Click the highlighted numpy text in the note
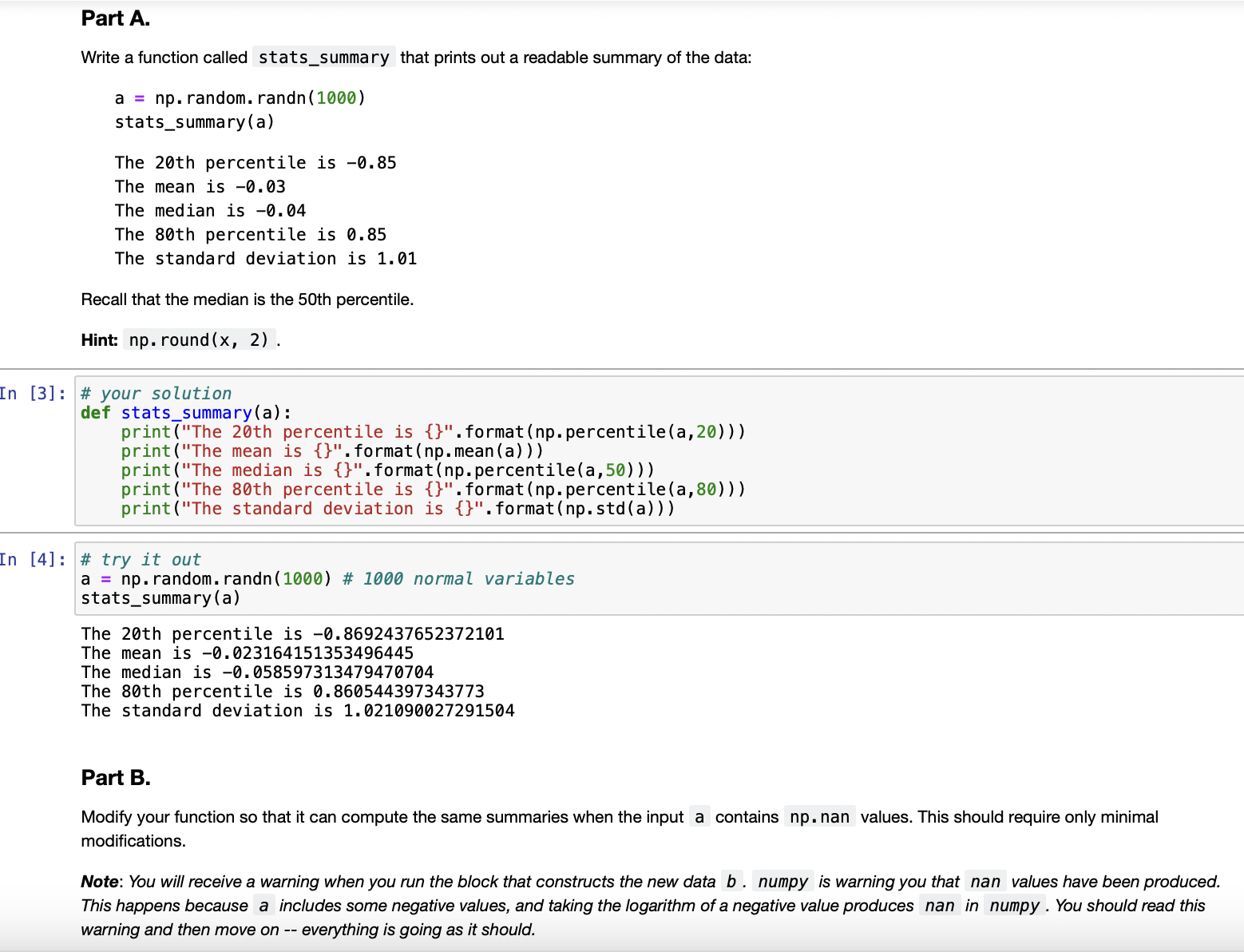This screenshot has width=1244, height=952. (783, 881)
